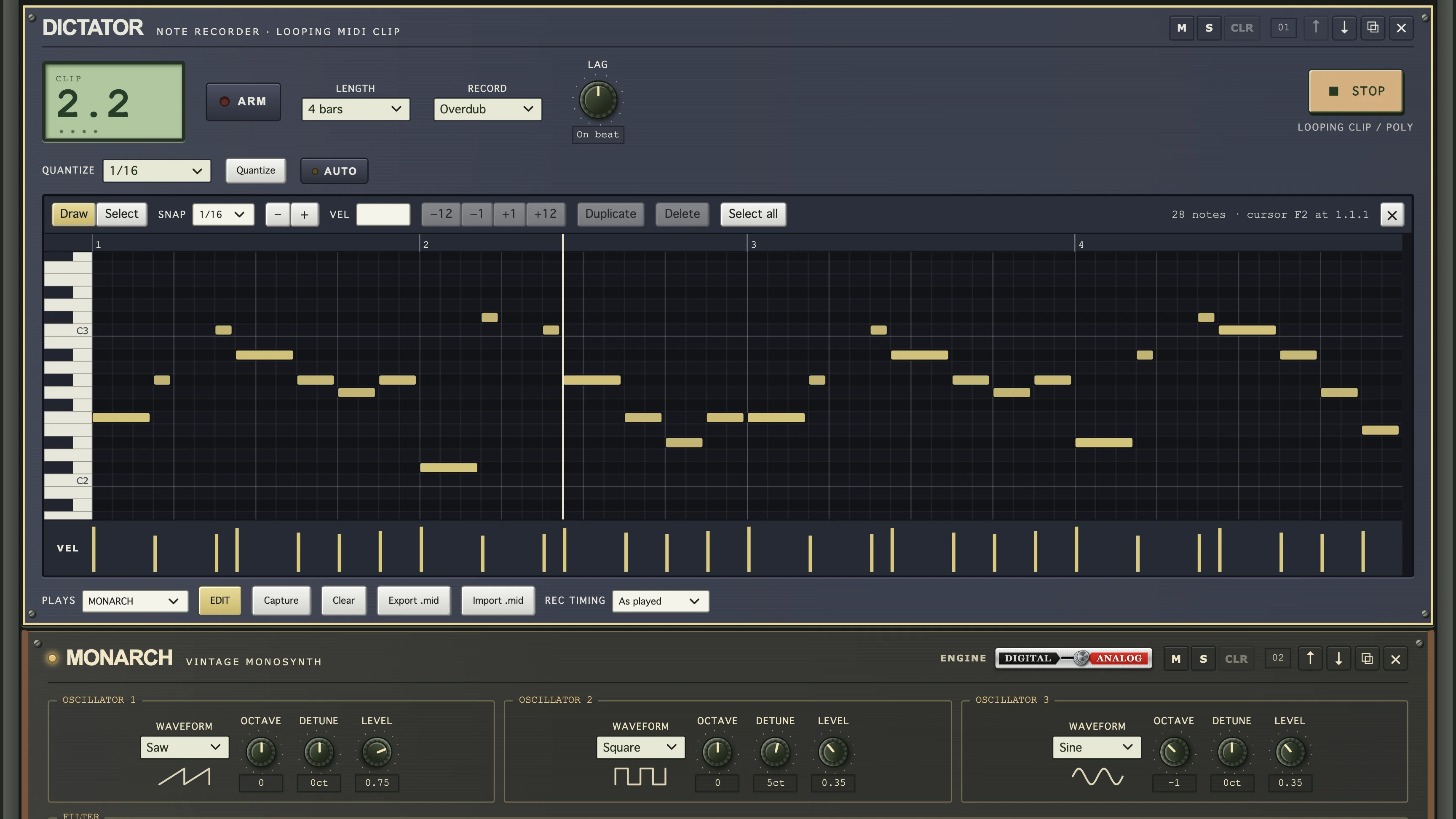Open REC TIMING As played dropdown
This screenshot has width=1456, height=819.
click(660, 601)
